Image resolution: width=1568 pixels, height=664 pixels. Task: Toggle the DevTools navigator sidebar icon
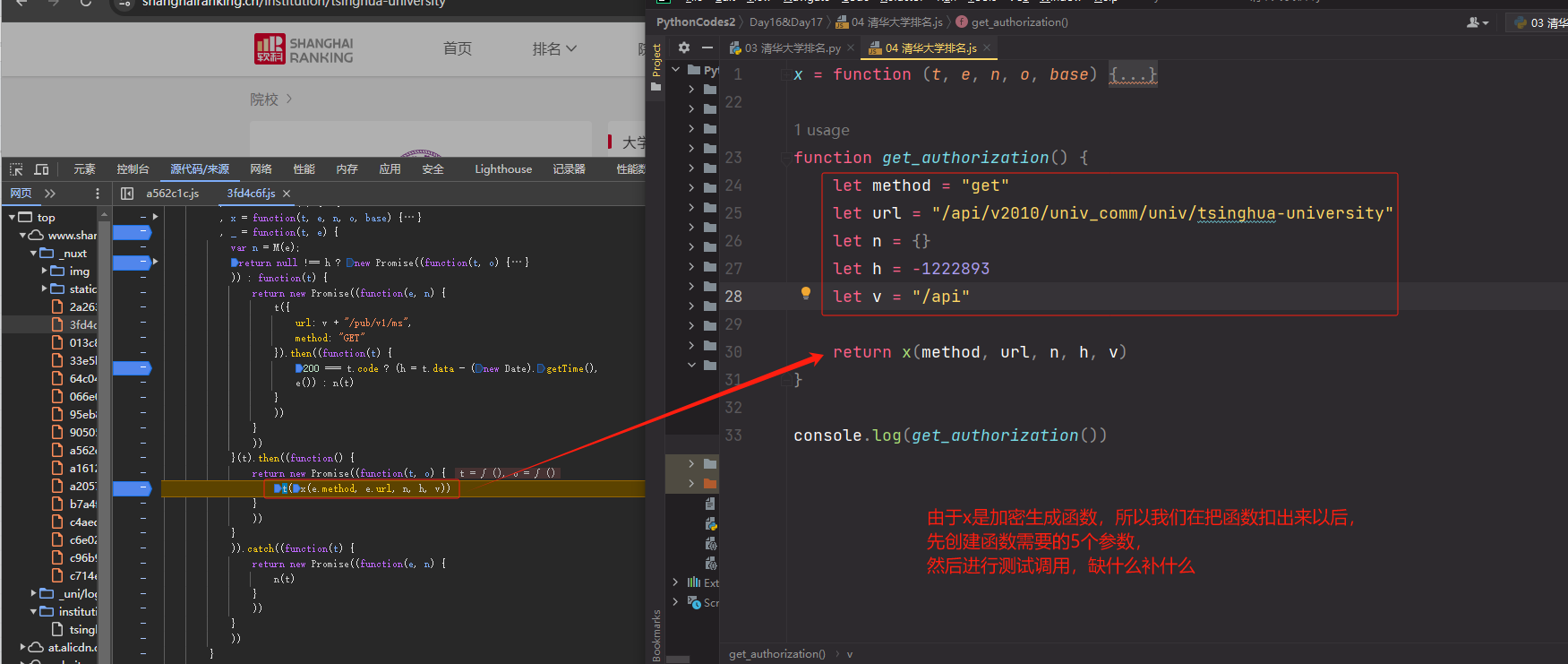click(x=127, y=194)
